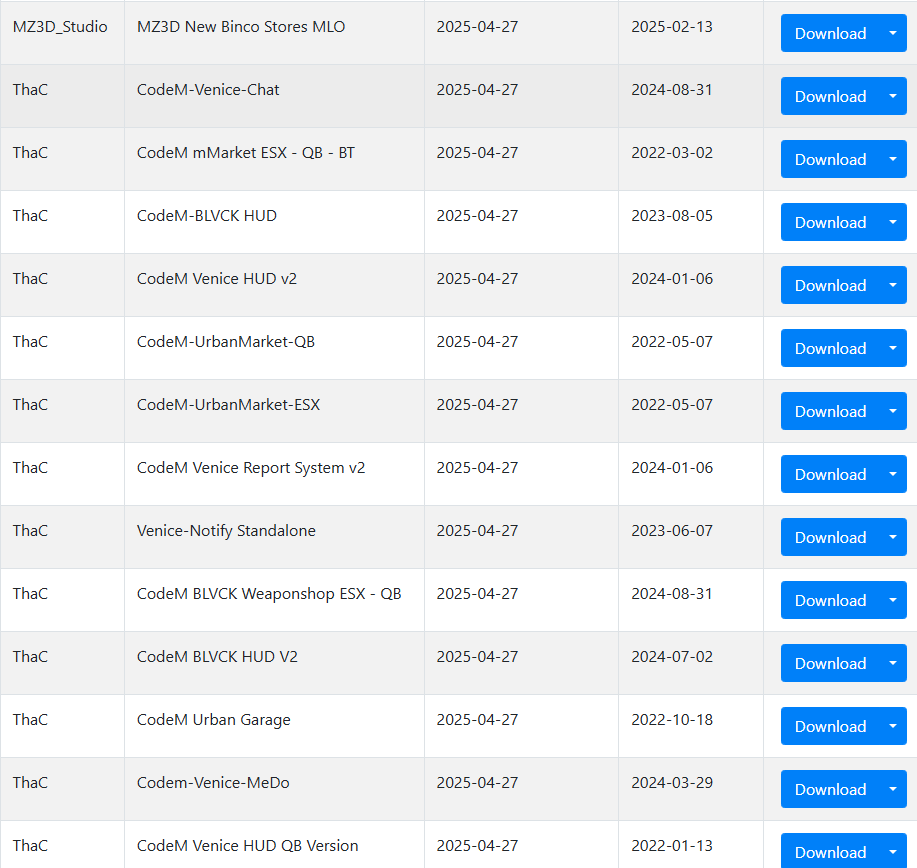Select the date 2023-08-05
Image resolution: width=917 pixels, height=868 pixels.
pos(672,216)
